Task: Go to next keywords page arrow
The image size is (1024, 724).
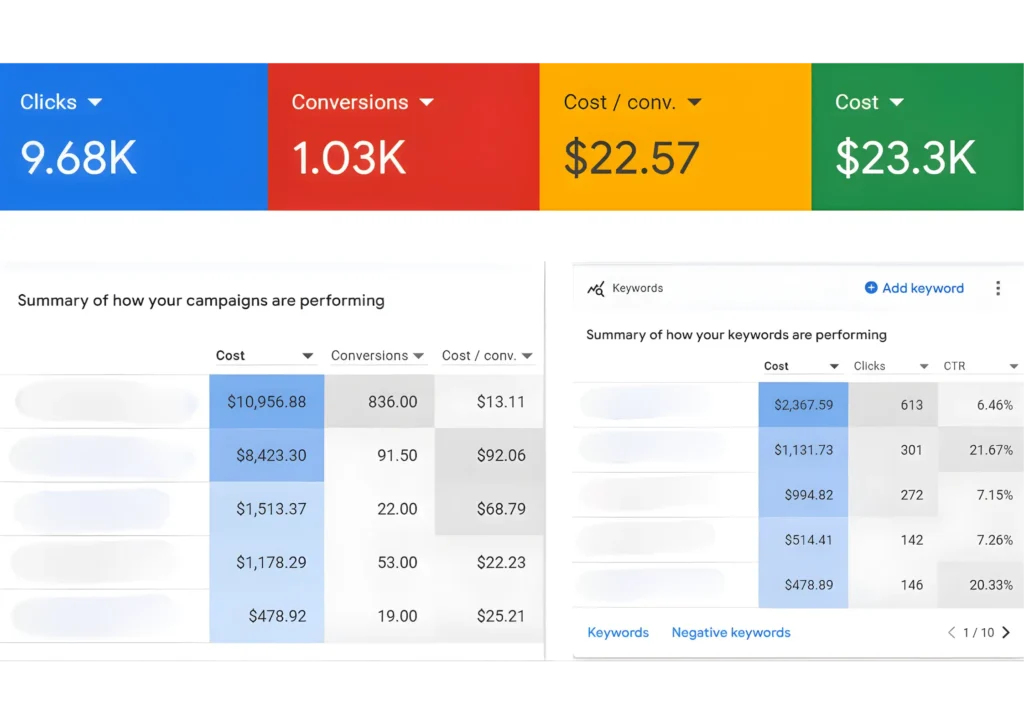Action: (1006, 632)
